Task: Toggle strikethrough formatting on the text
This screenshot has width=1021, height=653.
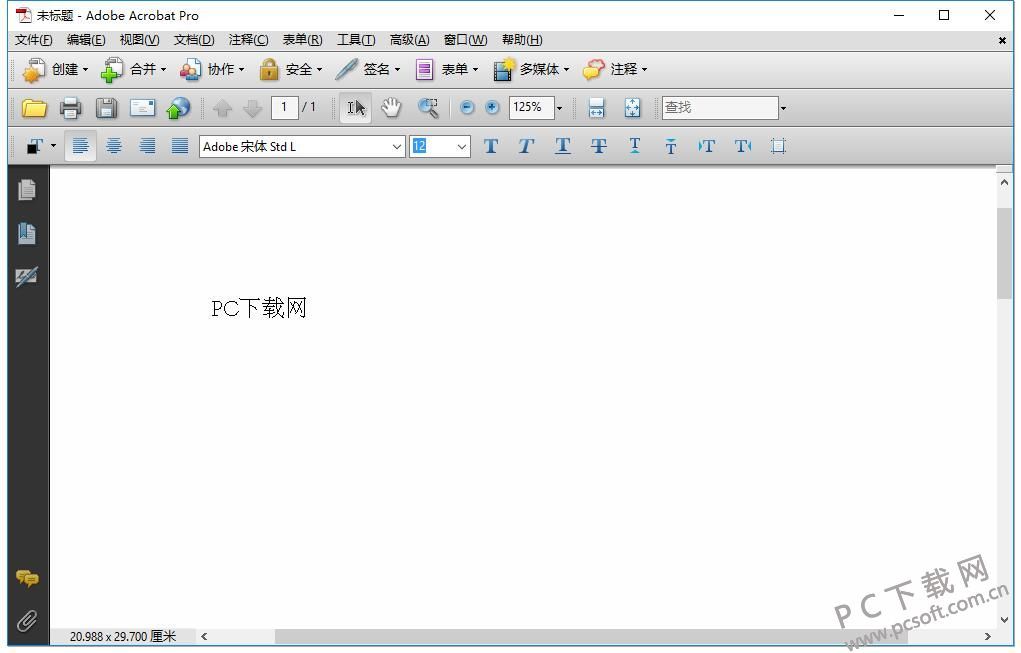Action: (598, 146)
